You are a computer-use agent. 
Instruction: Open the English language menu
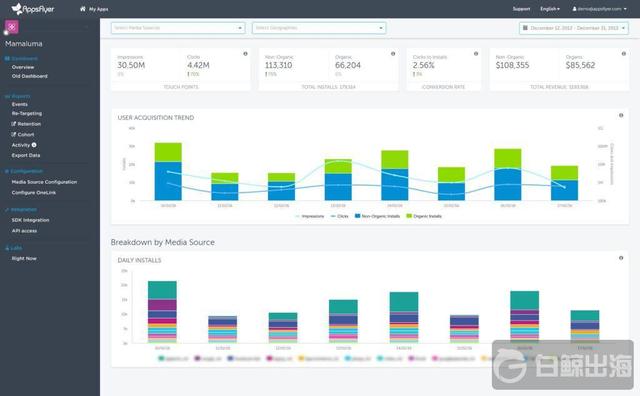[550, 9]
